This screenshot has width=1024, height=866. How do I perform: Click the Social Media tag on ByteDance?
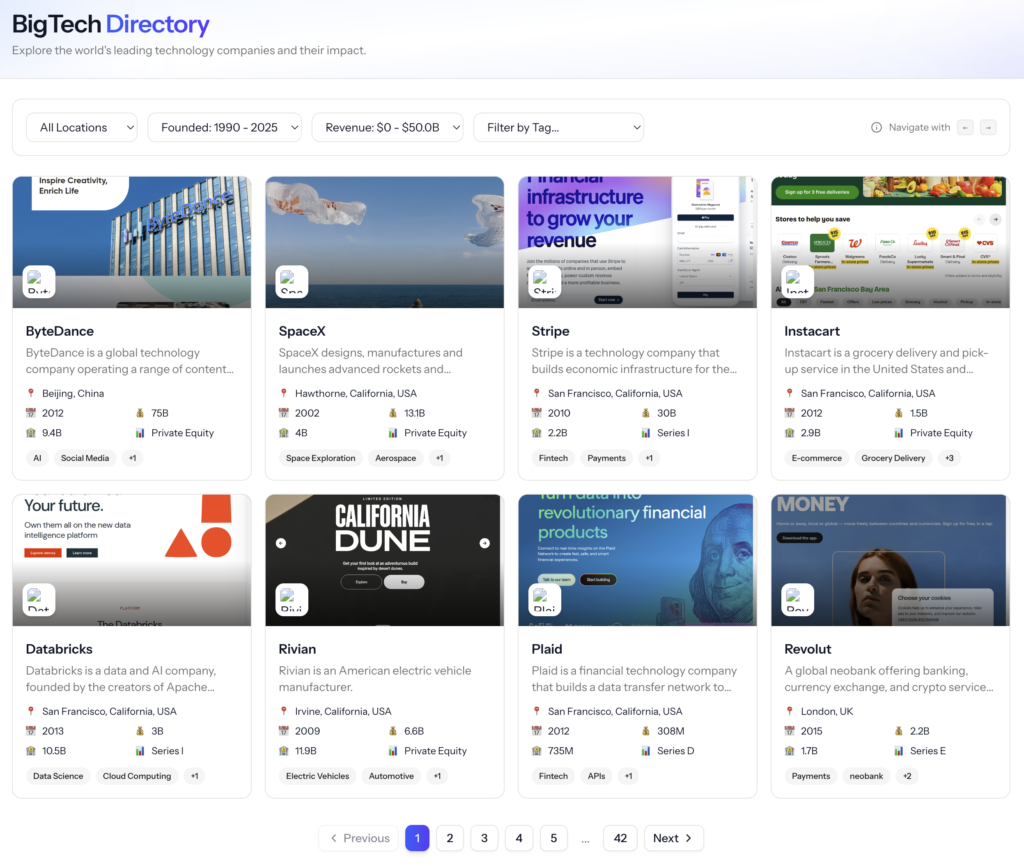85,458
